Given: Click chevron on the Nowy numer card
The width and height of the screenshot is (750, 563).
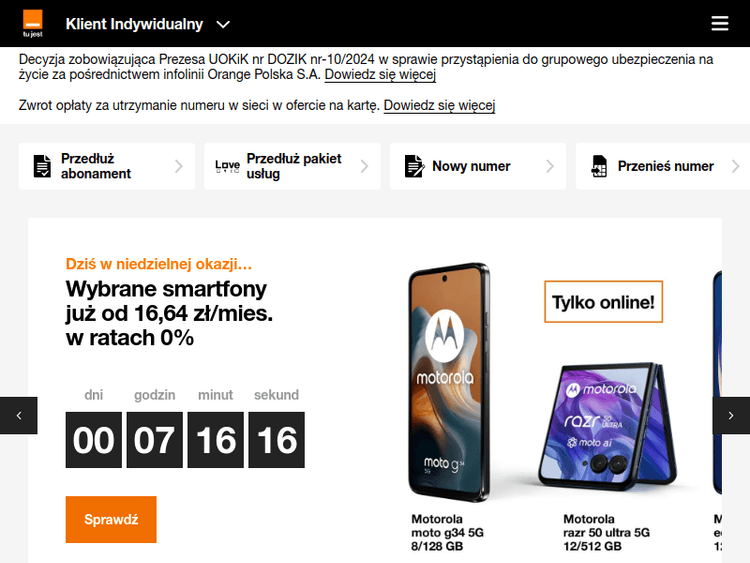Looking at the screenshot, I should tap(550, 166).
